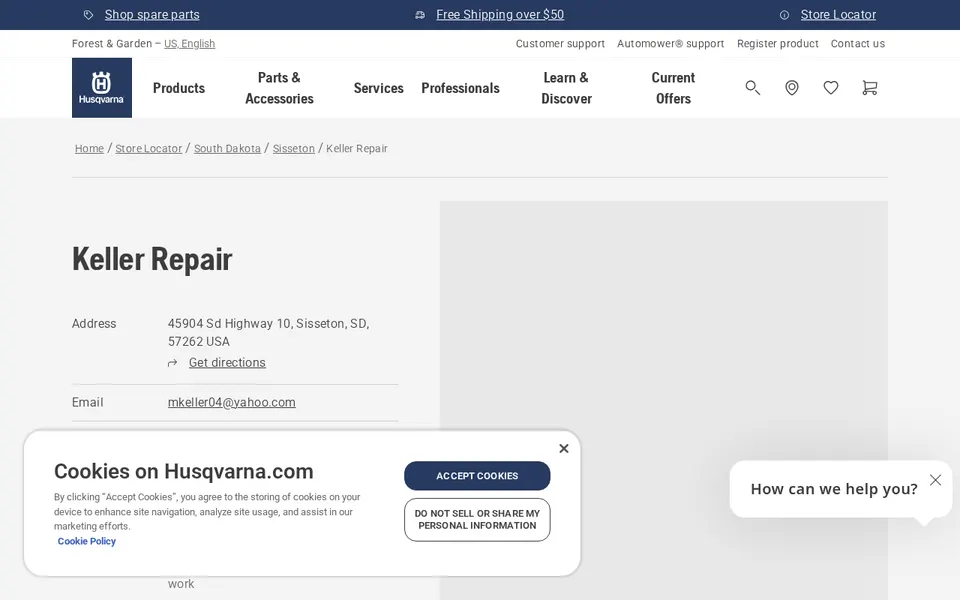Open the Parts & Accessories menu
Image resolution: width=960 pixels, height=600 pixels.
click(279, 88)
